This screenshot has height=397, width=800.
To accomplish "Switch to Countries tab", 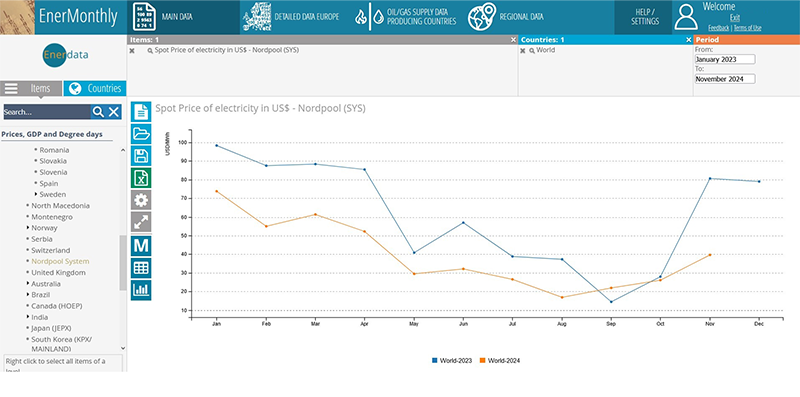I will [95, 88].
